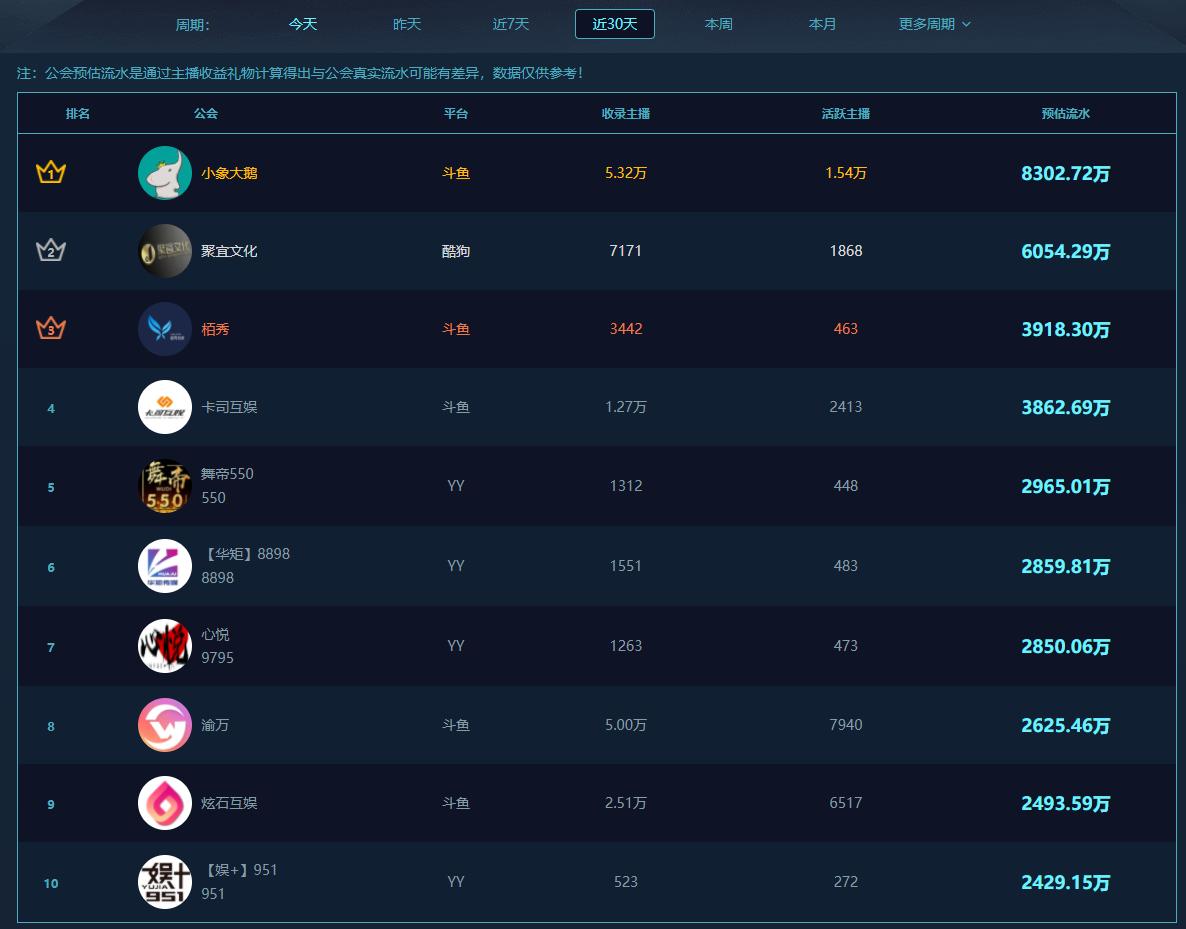Open 栢秀 butterfly logo avatar

coord(165,328)
